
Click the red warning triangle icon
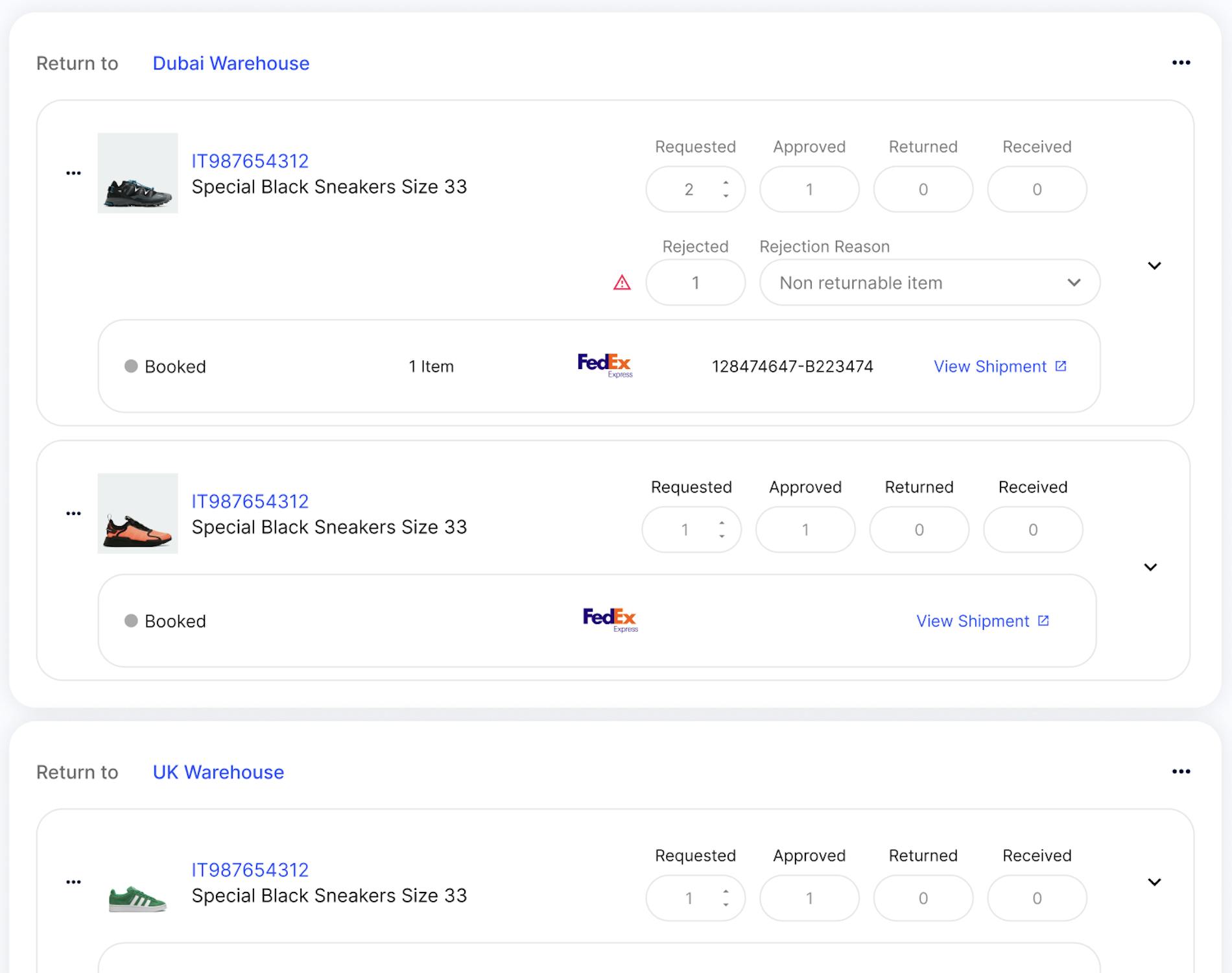pos(622,283)
